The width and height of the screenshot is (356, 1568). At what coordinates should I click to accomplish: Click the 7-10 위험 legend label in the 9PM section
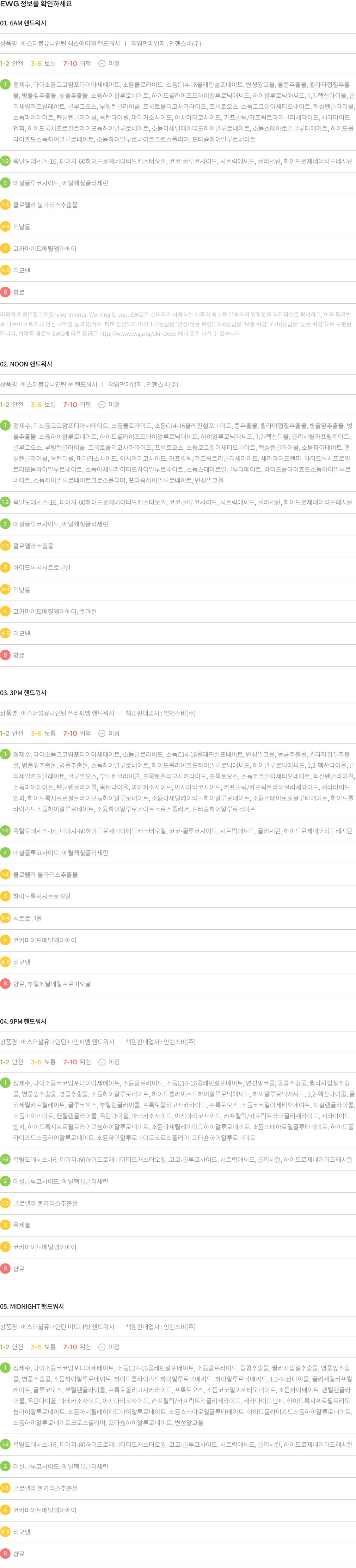[77, 1062]
